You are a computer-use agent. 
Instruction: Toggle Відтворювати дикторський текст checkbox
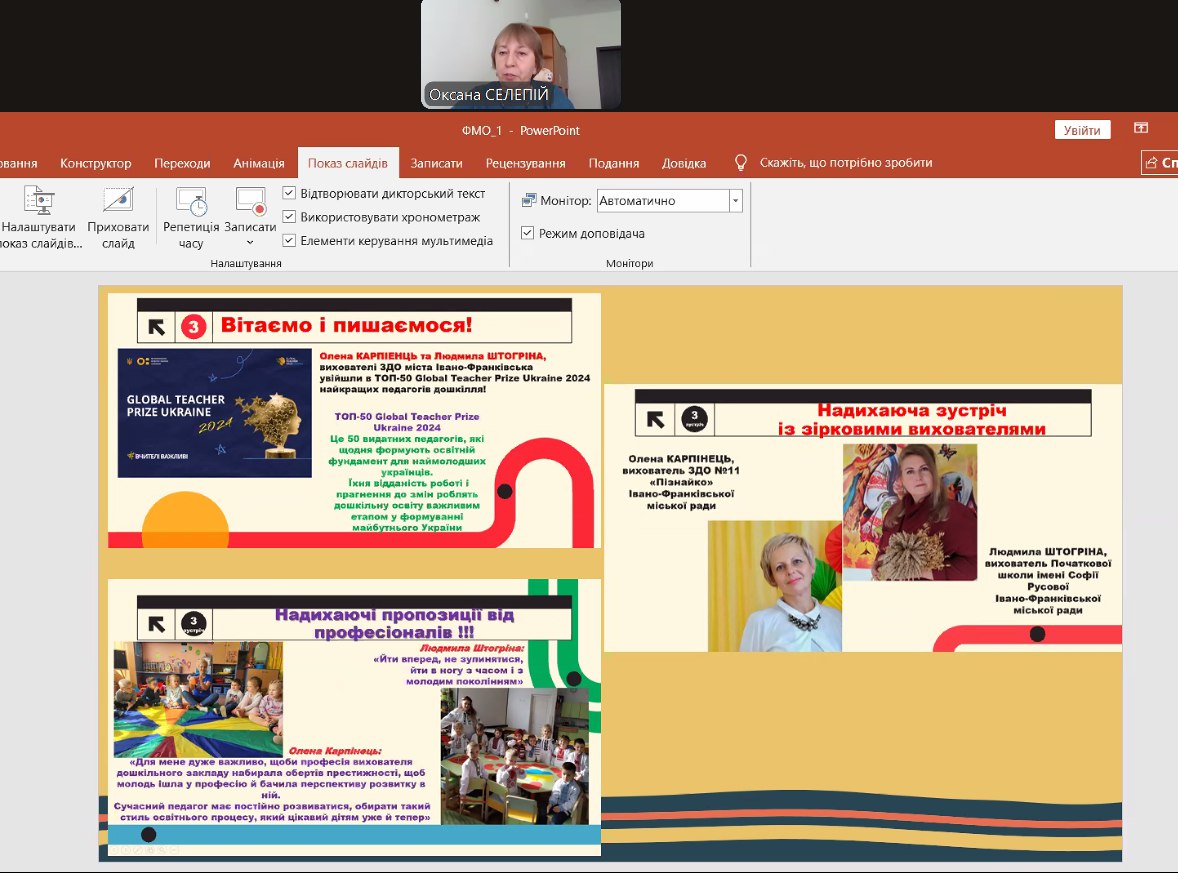click(289, 193)
